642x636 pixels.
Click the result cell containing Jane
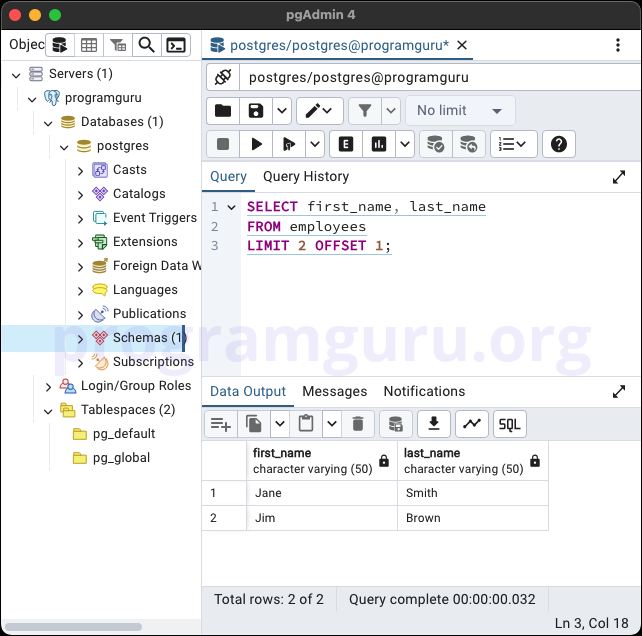[322, 493]
